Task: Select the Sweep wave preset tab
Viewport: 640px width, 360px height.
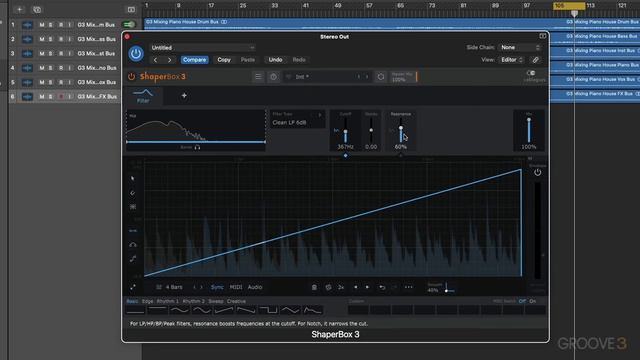Action: pos(216,301)
